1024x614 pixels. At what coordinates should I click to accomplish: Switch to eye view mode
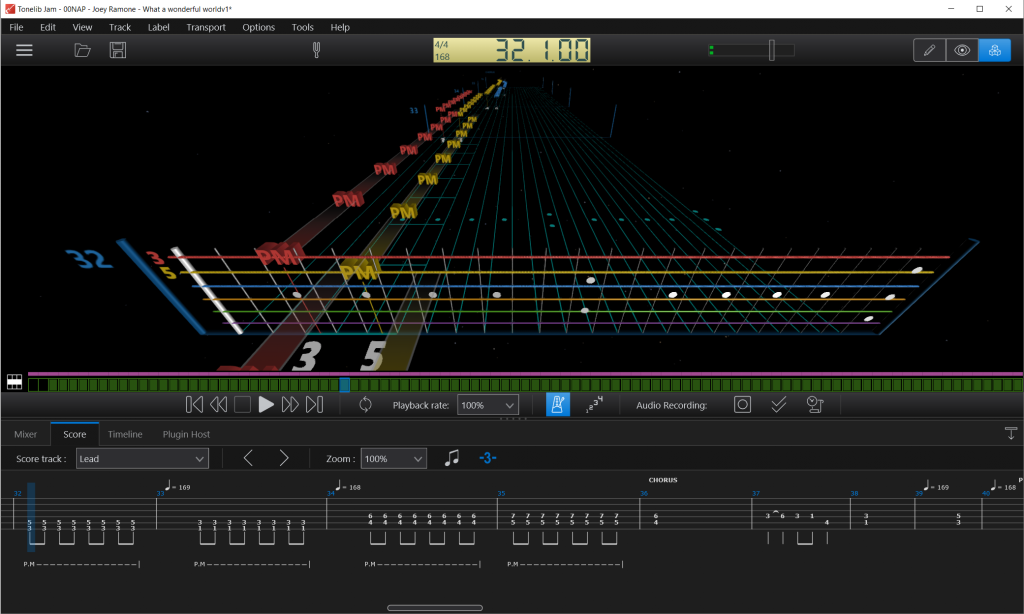click(962, 49)
